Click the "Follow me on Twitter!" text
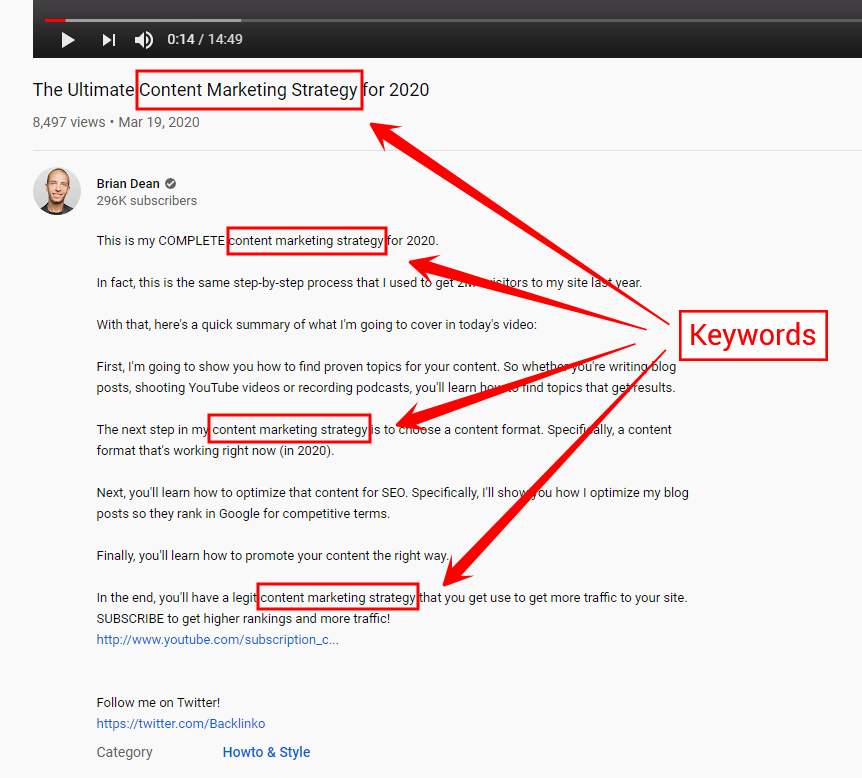Viewport: 862px width, 778px height. click(x=158, y=703)
